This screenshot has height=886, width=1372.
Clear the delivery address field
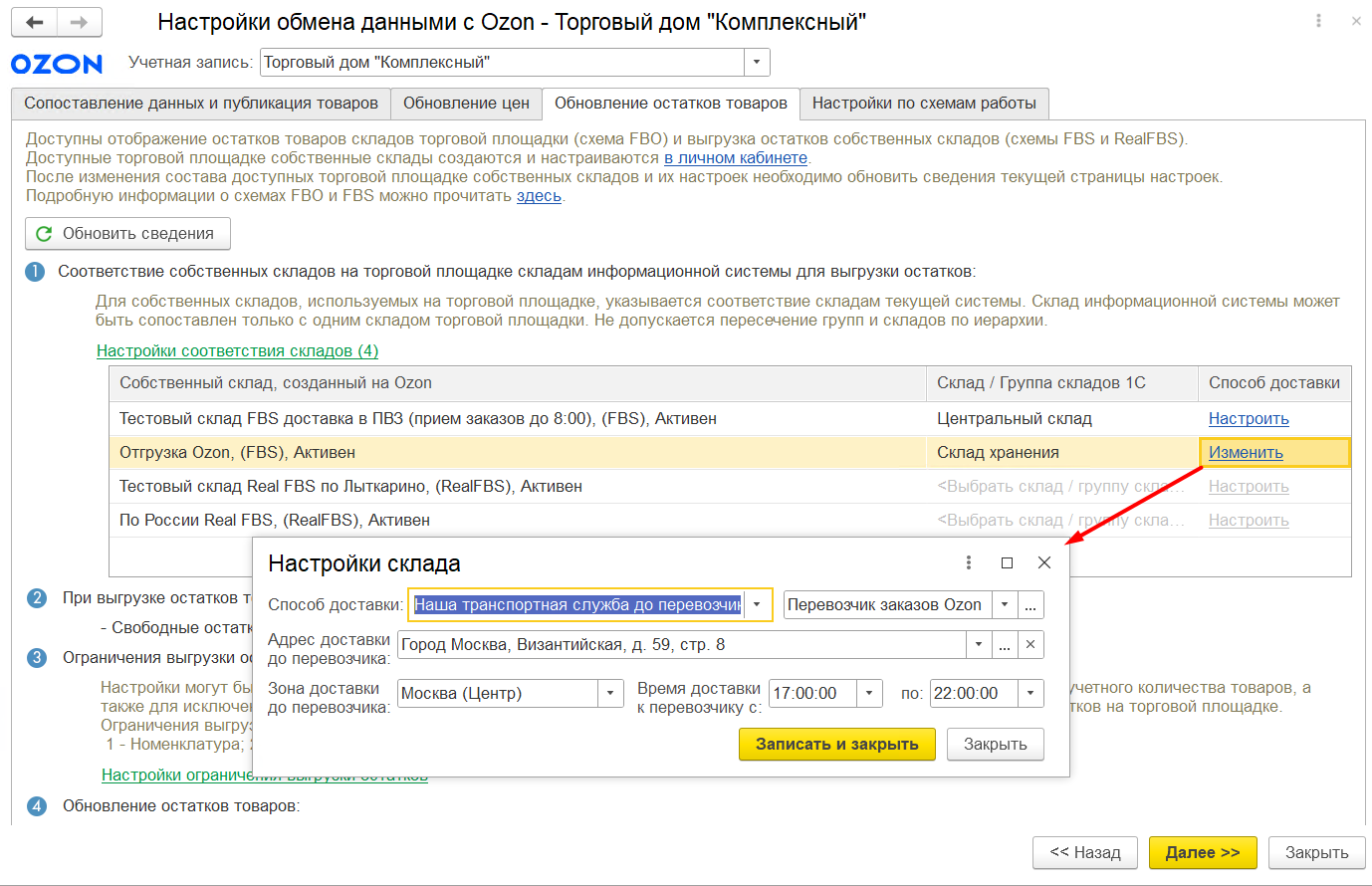pos(1030,645)
